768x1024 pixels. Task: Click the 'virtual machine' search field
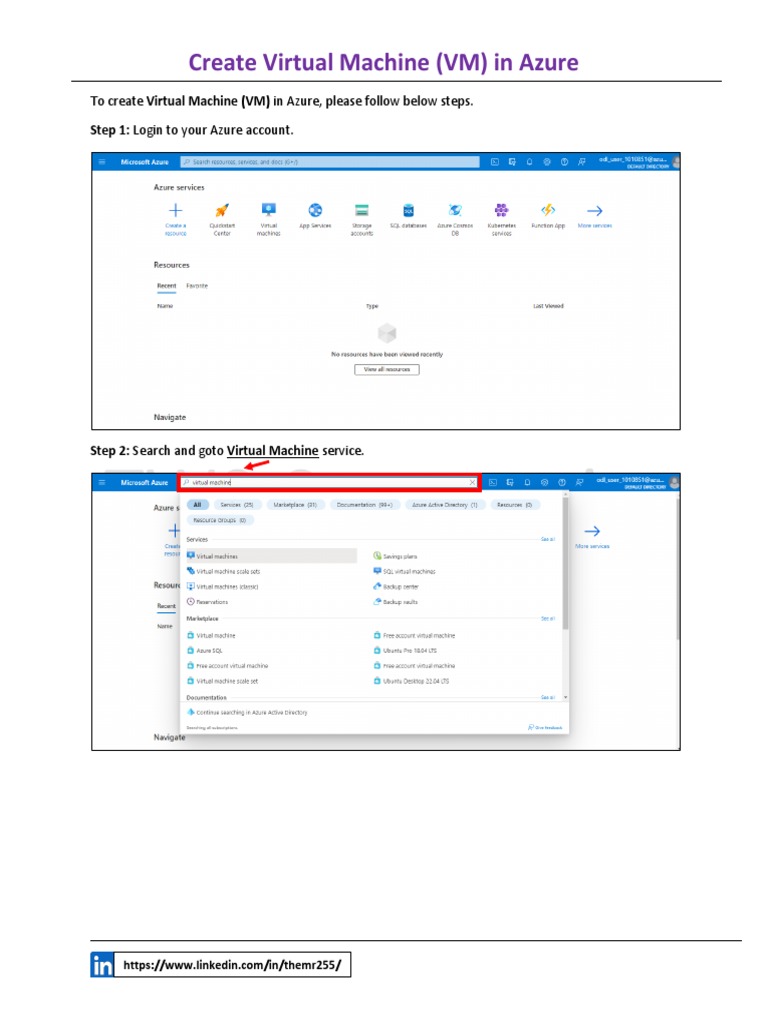330,483
